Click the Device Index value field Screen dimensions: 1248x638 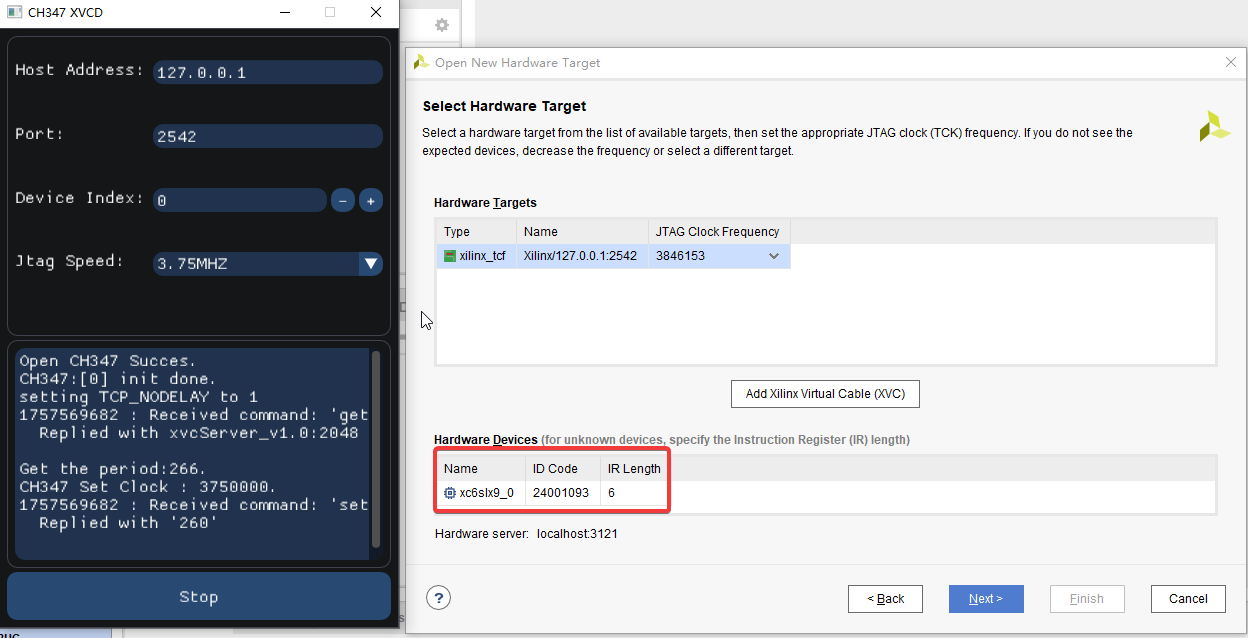[x=240, y=200]
